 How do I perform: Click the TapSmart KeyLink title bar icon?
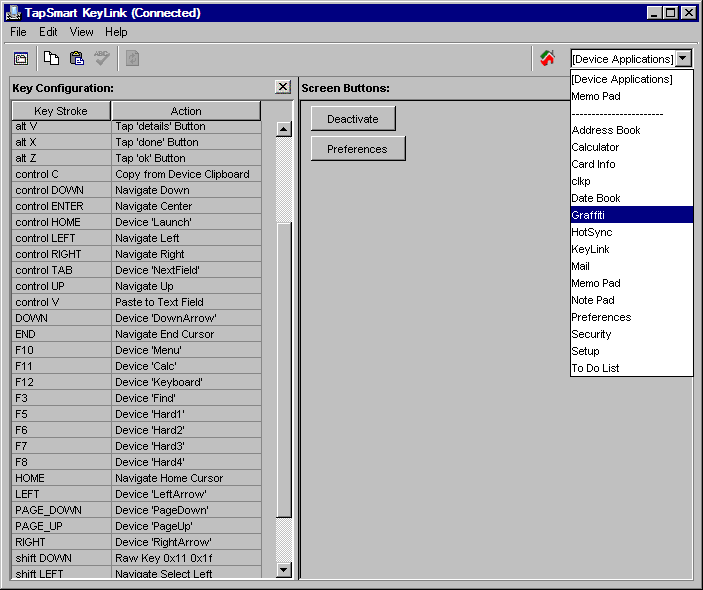(x=13, y=13)
